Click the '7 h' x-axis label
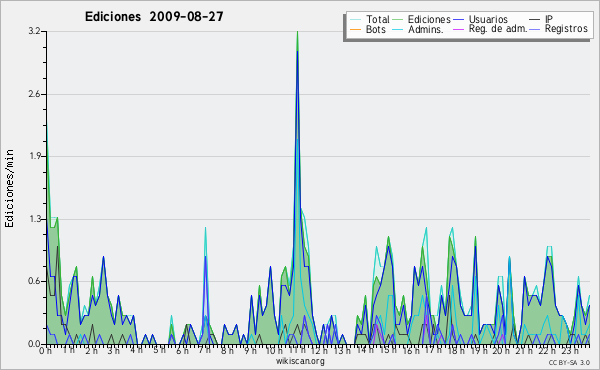 pyautogui.click(x=204, y=350)
